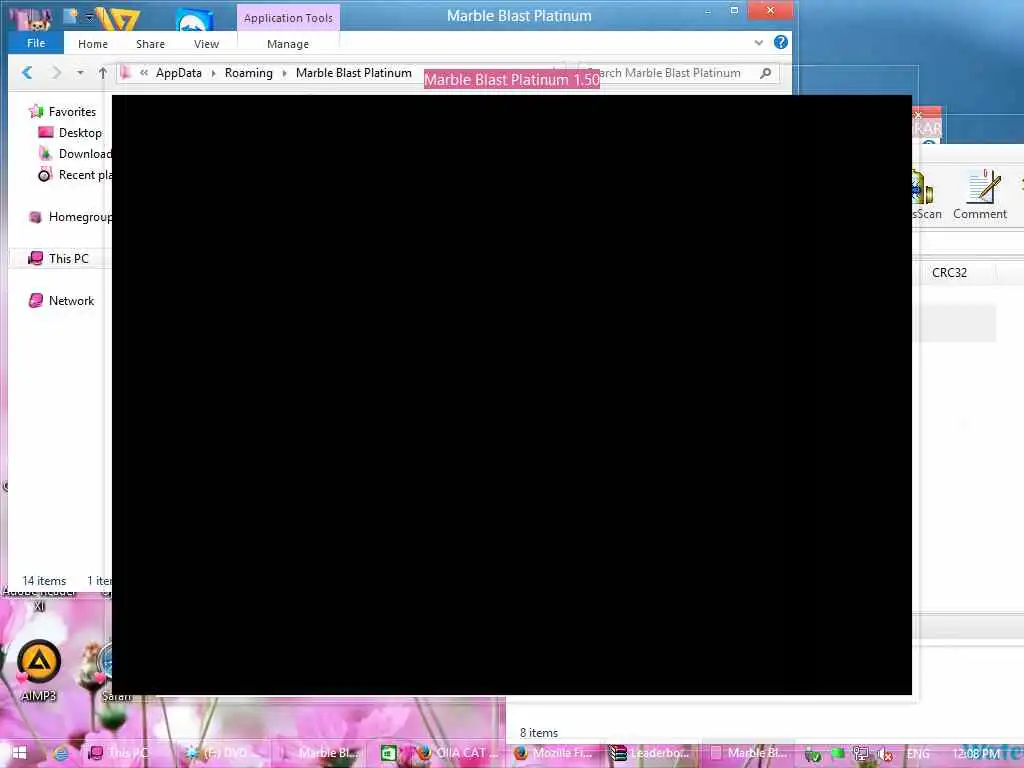The image size is (1024, 768).
Task: Click the Favorites star icon
Action: click(36, 112)
